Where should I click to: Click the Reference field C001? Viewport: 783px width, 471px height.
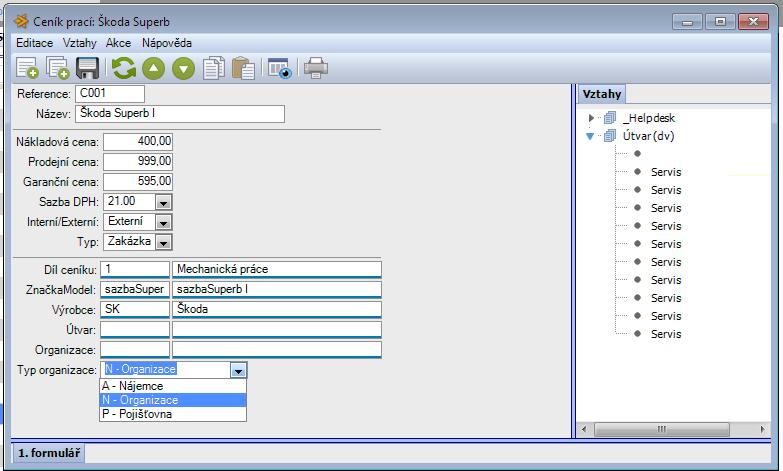click(x=110, y=93)
